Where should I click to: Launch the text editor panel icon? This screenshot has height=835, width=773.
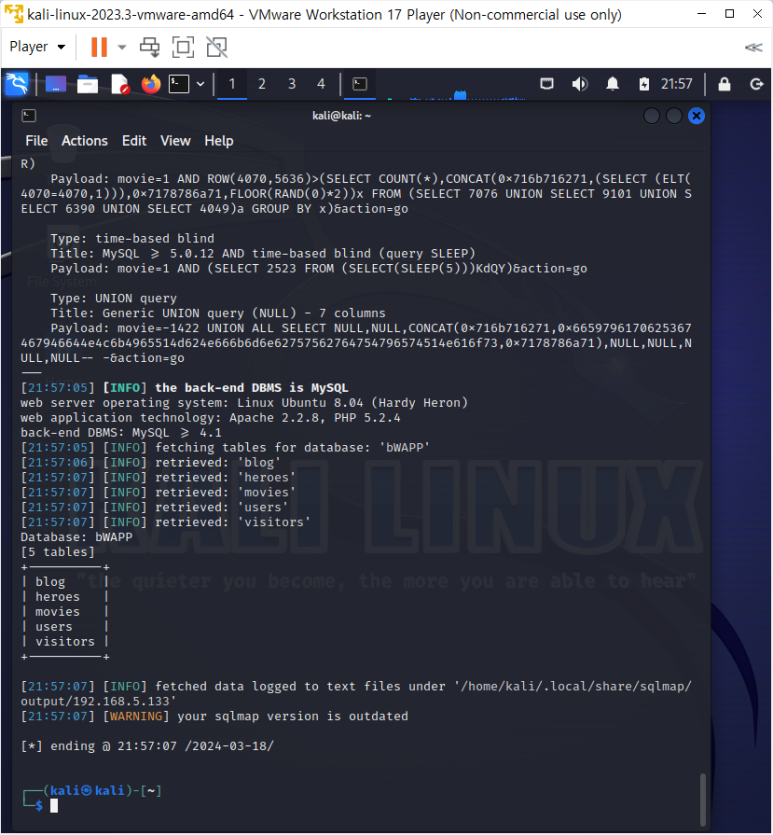click(x=120, y=84)
